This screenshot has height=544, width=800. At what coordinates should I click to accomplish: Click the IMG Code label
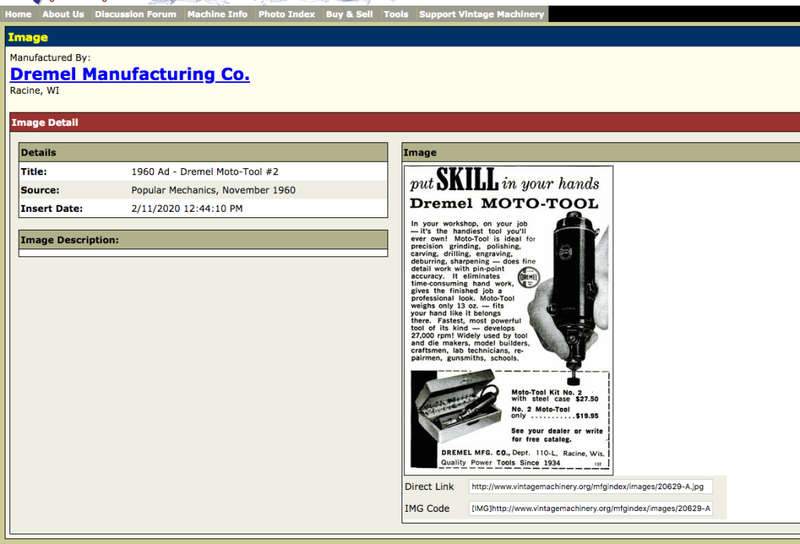tap(427, 508)
